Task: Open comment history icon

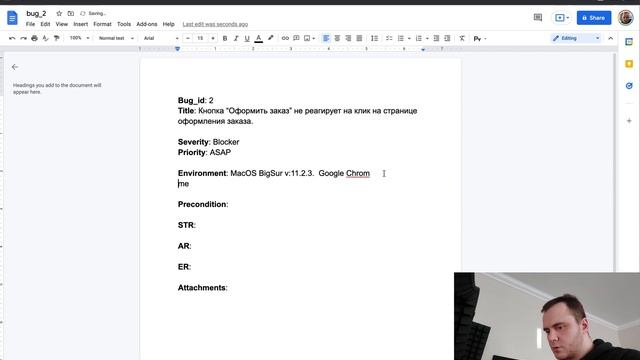Action: [538, 18]
